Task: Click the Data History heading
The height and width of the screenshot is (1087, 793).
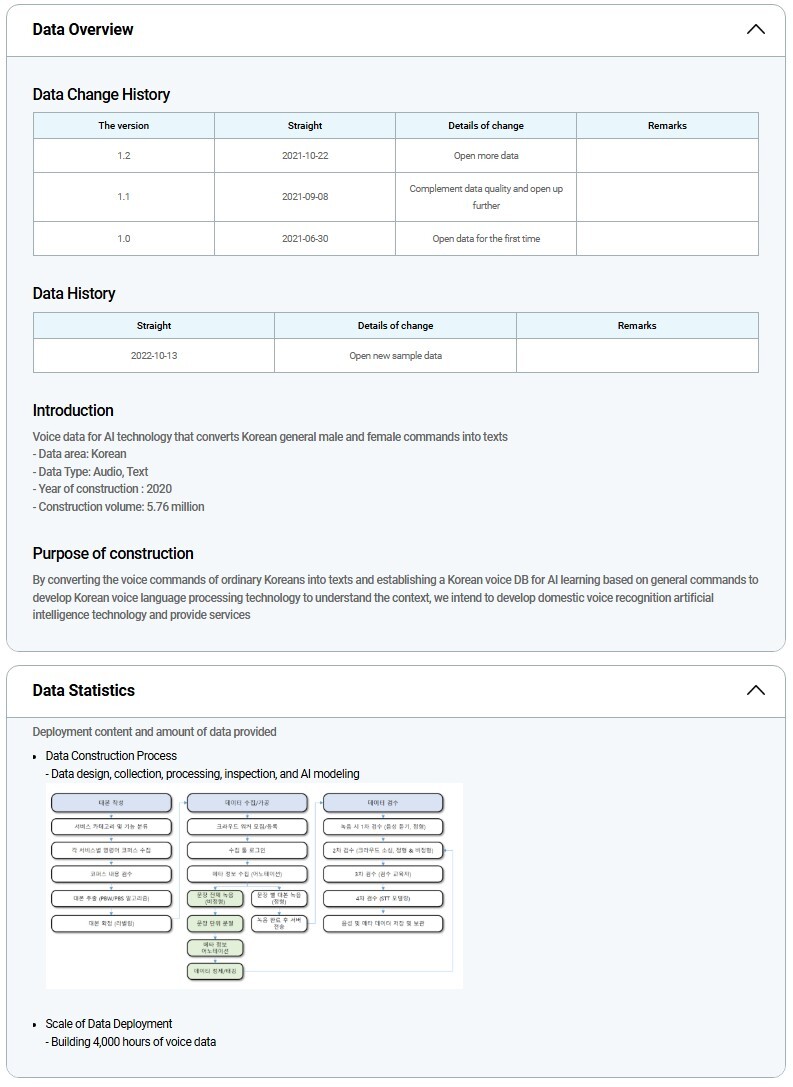Action: point(74,293)
